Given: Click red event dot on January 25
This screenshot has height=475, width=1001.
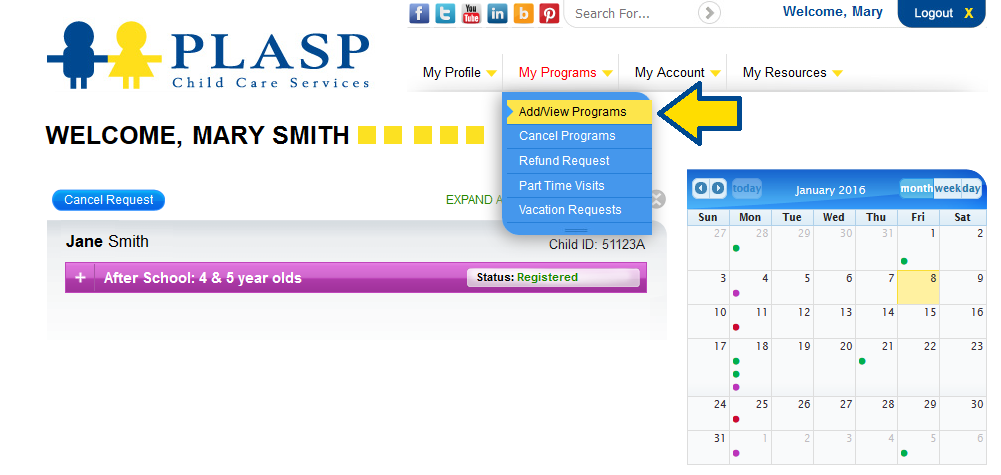Looking at the screenshot, I should coord(736,419).
